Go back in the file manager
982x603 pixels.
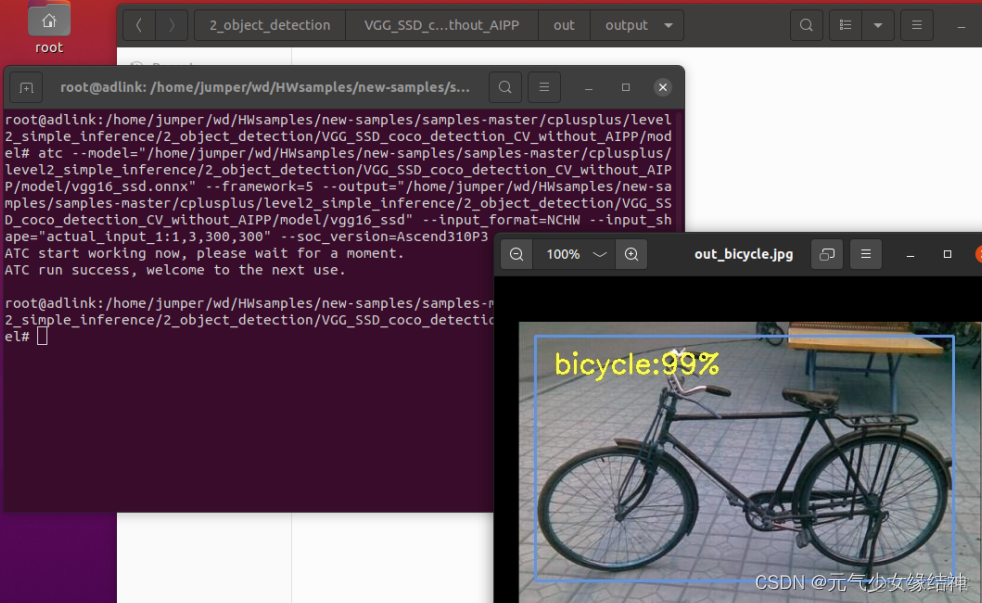139,25
